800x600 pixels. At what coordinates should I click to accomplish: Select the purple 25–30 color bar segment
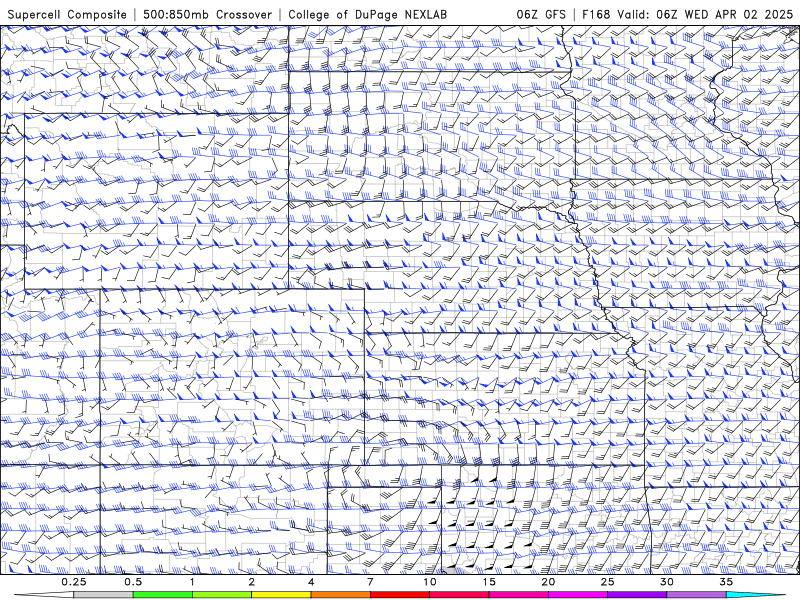(637, 594)
